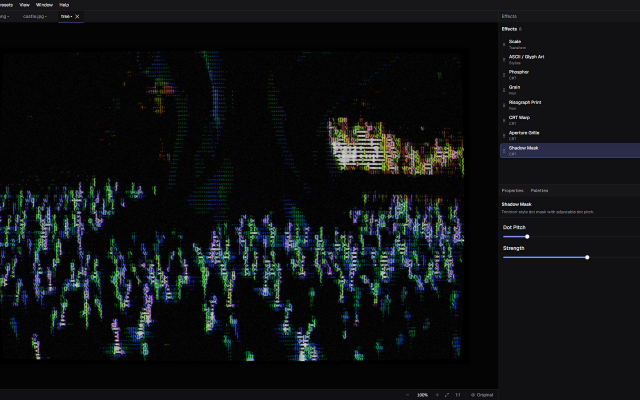Grab the drag handle of CRT Warp
Screen dimensions: 640x400
[x=504, y=120]
